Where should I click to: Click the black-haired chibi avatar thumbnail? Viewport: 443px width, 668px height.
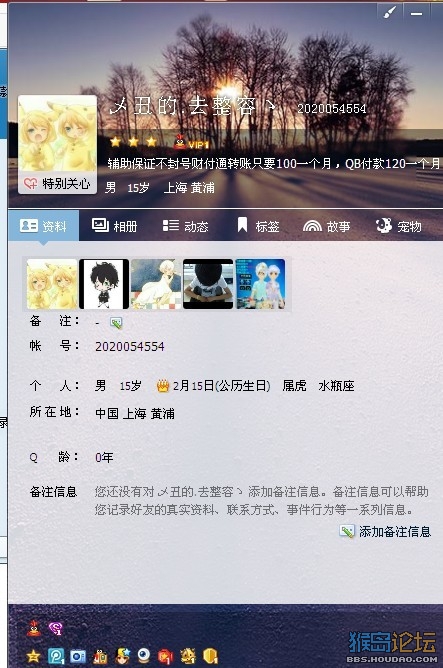tap(104, 284)
